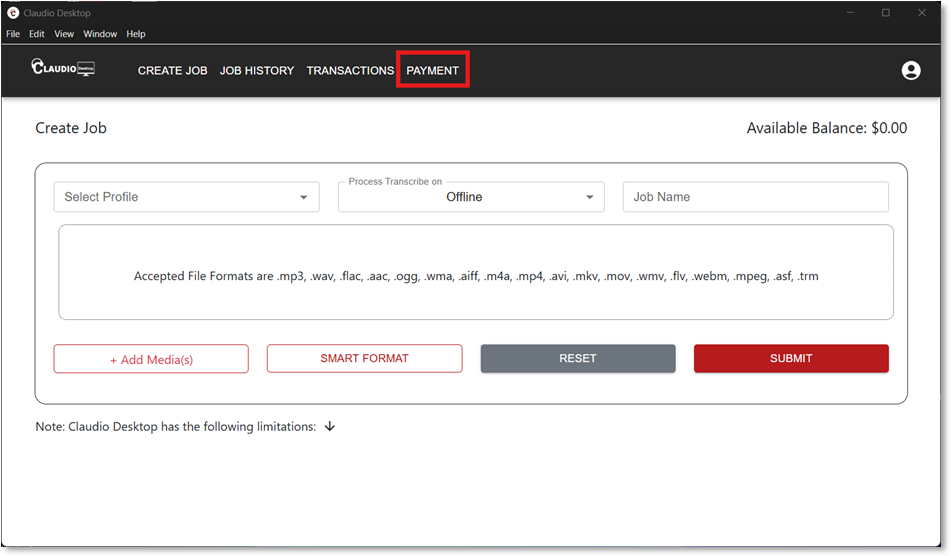The image size is (951, 556).
Task: Submit the job with Submit button
Action: pyautogui.click(x=791, y=358)
